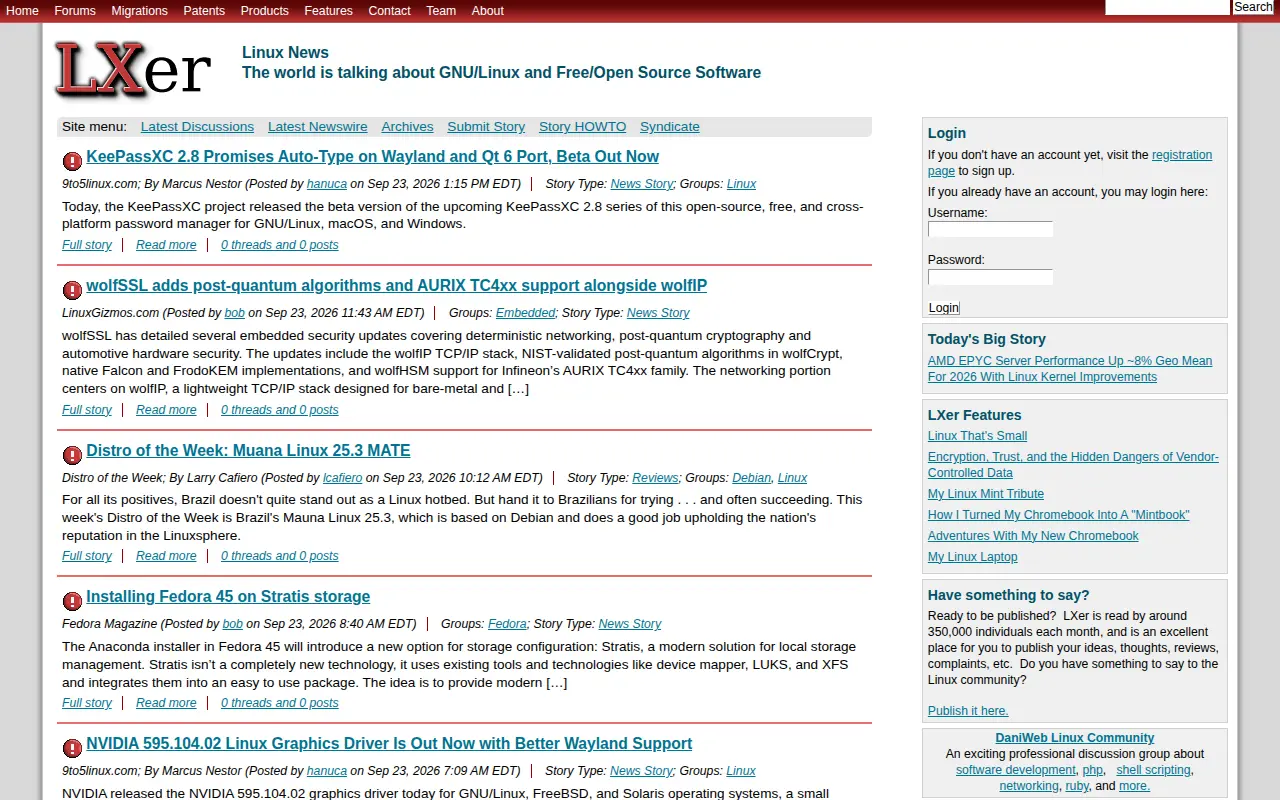Image resolution: width=1280 pixels, height=800 pixels.
Task: Open How I Turned My Chromebook Into A Mintbook
Action: pos(1059,515)
